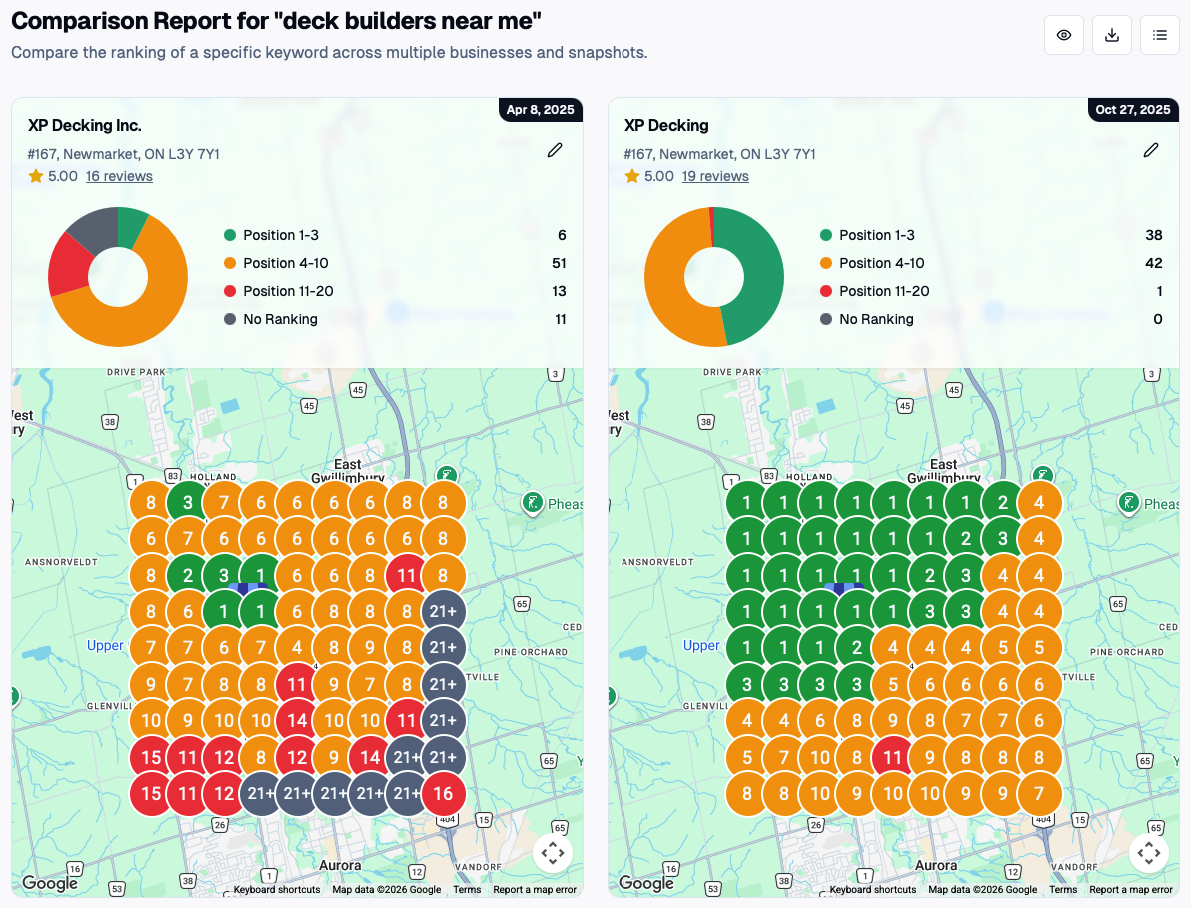The image size is (1191, 908).
Task: Select the red 11 pin on right map
Action: [x=892, y=758]
